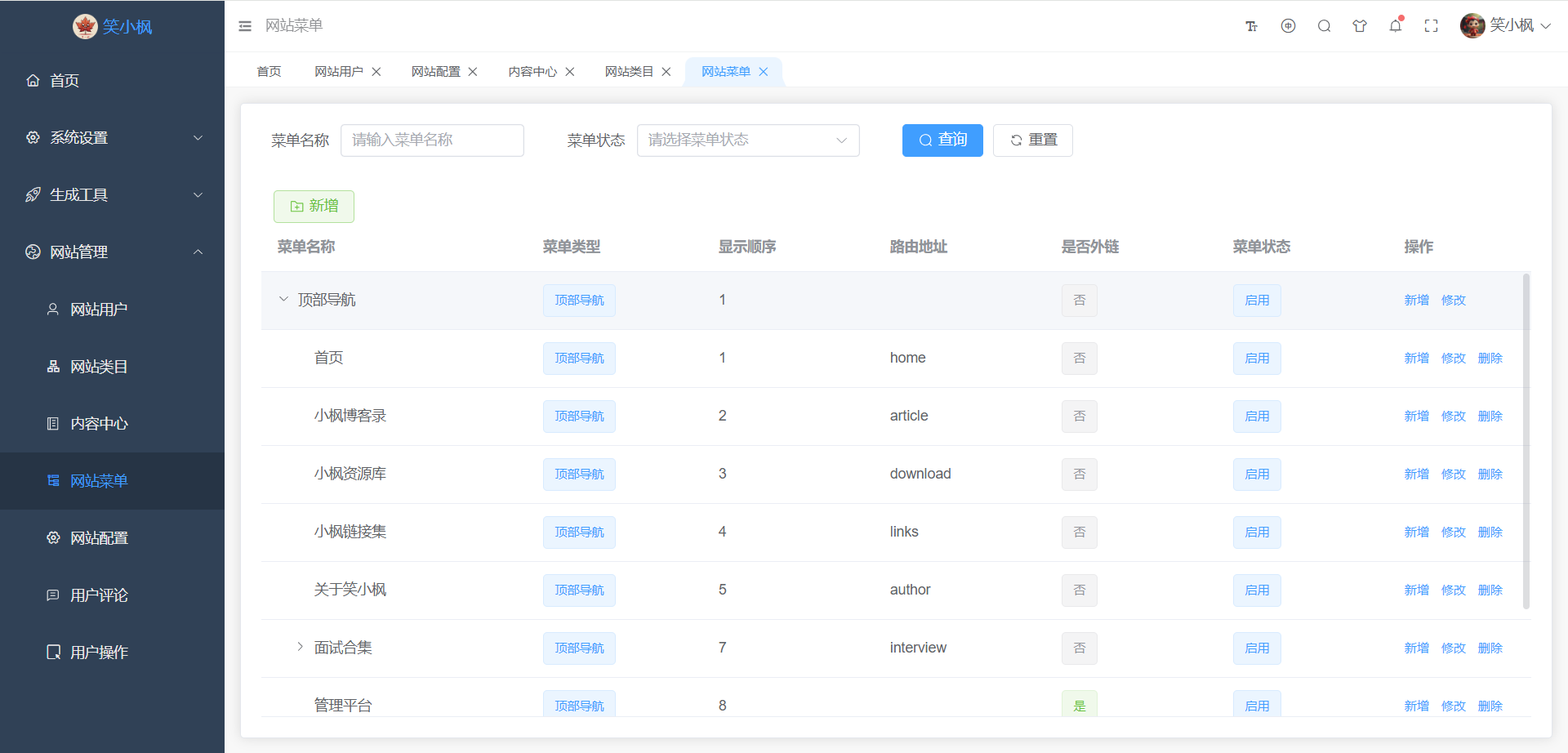The image size is (1568, 753).
Task: Close the 内容中心 tab
Action: pos(570,72)
